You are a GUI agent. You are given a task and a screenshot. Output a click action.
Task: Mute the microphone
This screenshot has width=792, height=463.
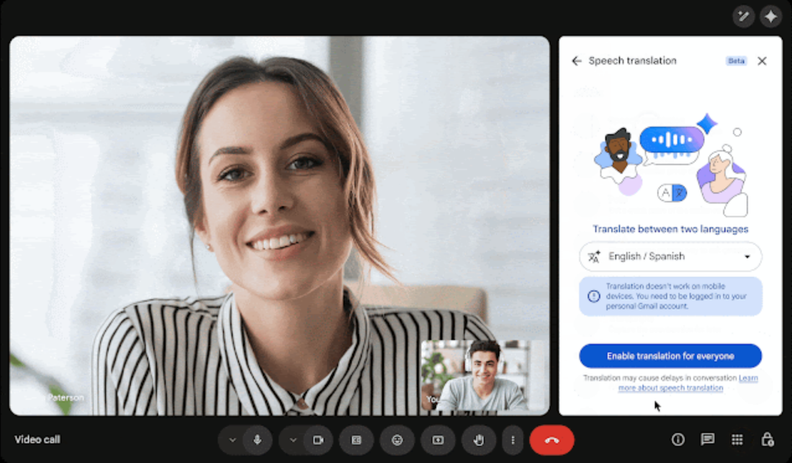coord(257,440)
